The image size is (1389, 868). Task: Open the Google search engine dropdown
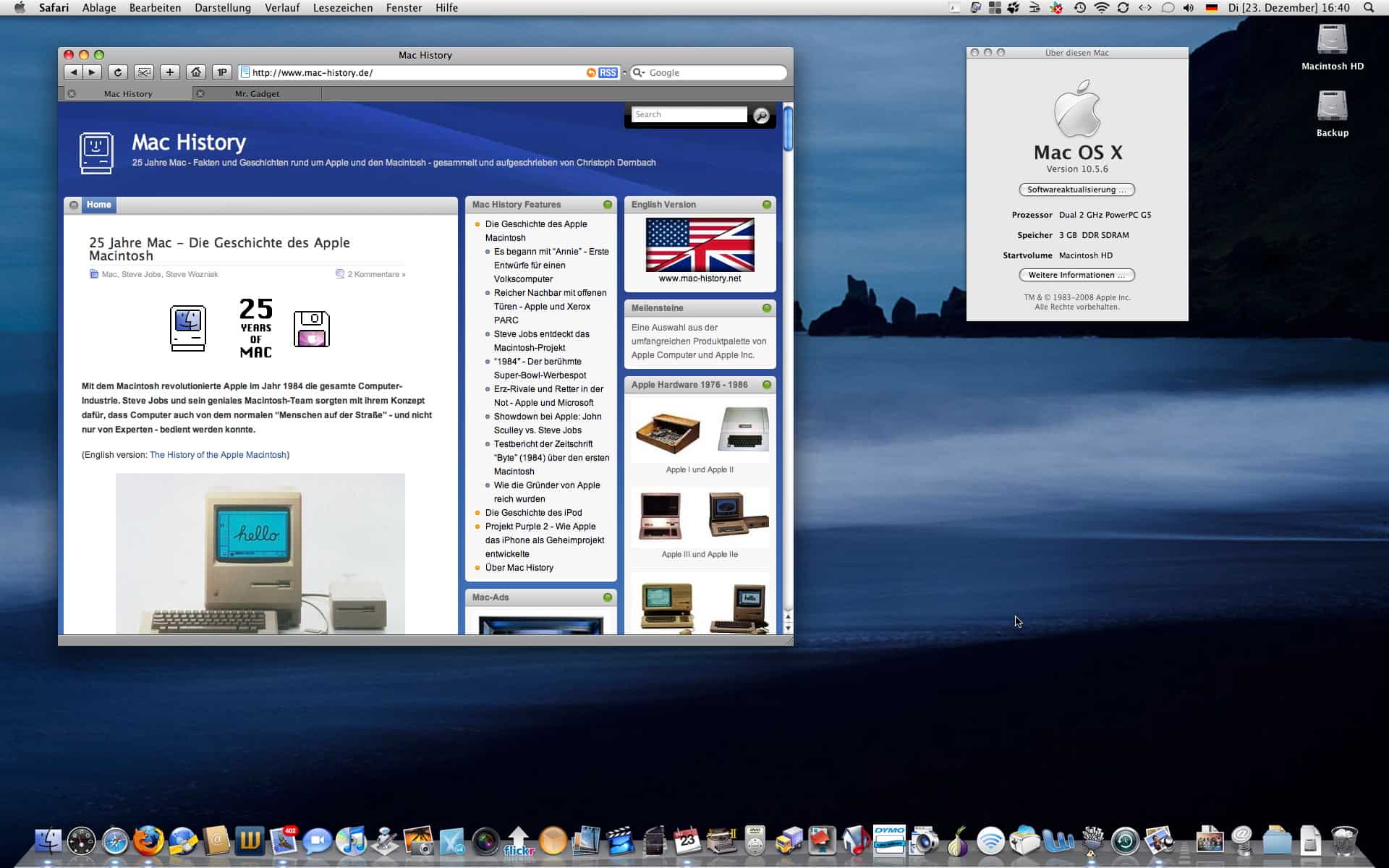click(639, 72)
